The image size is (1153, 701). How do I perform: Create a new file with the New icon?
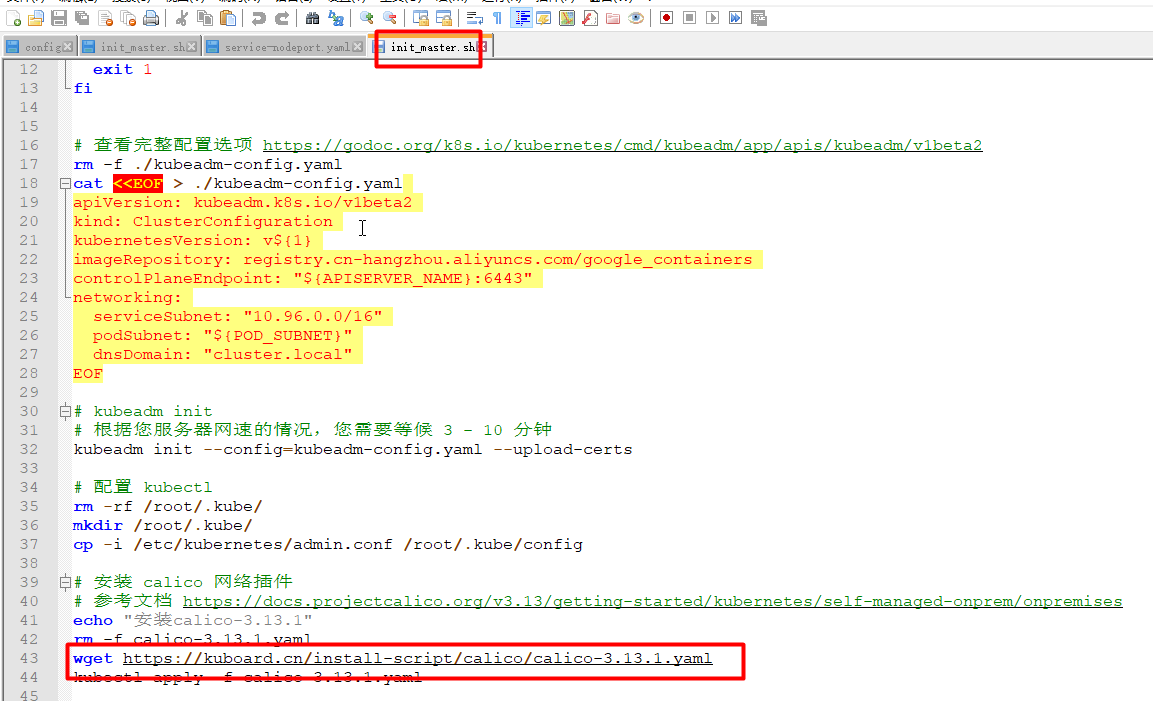[x=13, y=18]
